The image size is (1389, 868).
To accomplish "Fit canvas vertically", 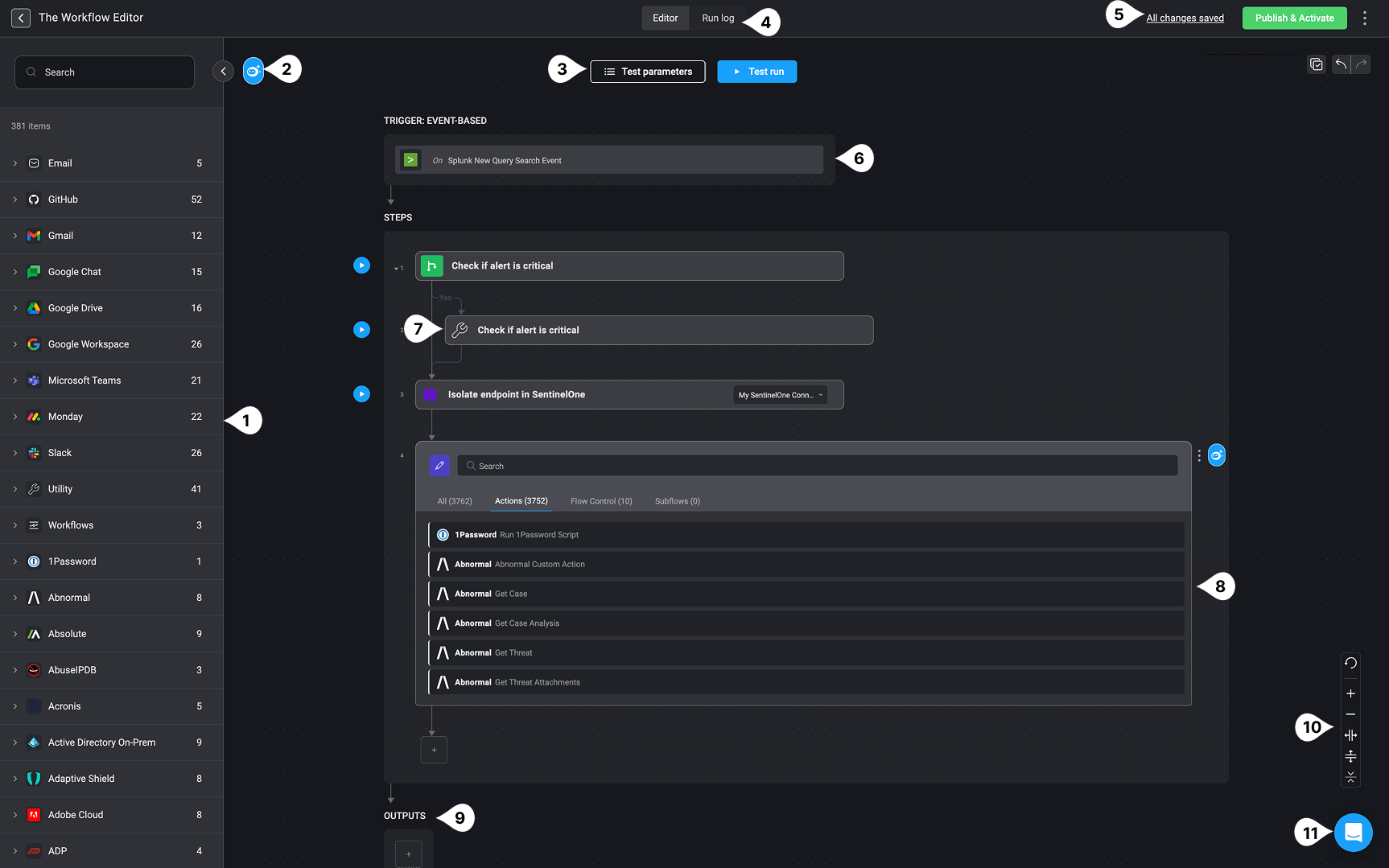I will point(1350,756).
